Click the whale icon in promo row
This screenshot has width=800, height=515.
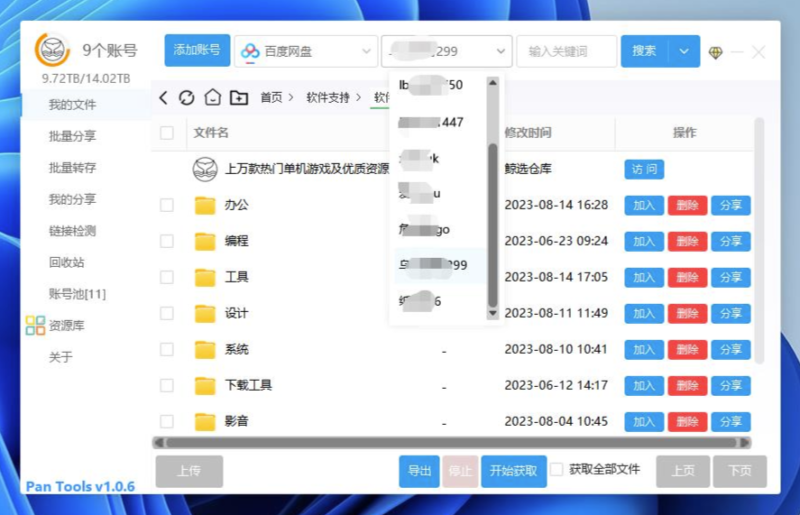(205, 169)
